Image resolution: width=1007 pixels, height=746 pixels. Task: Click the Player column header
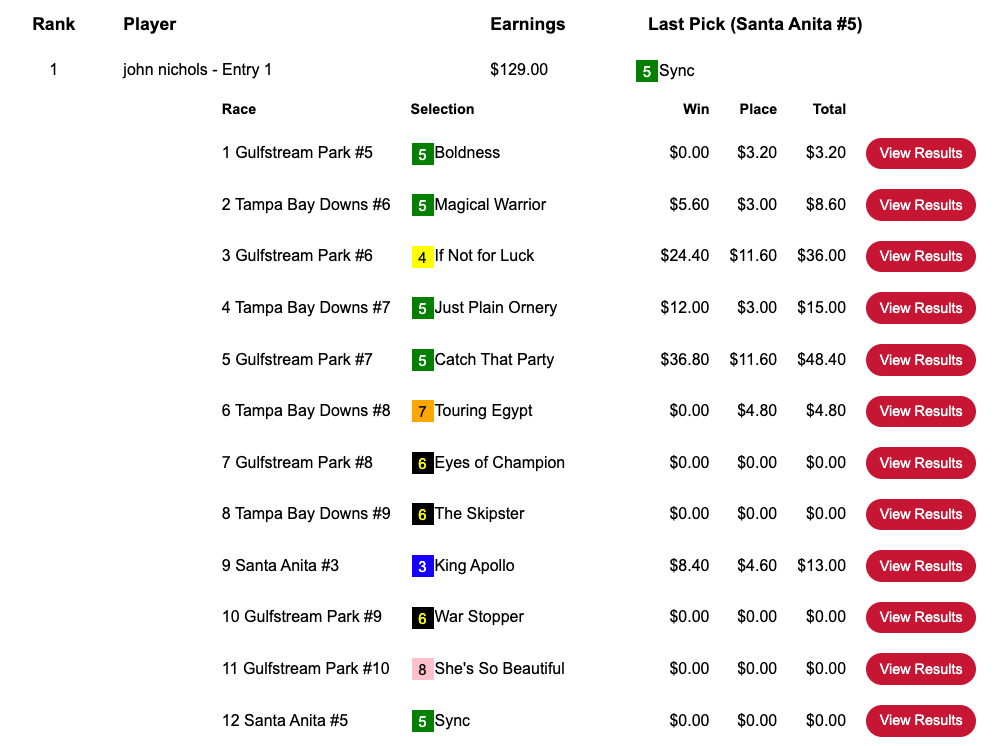click(149, 24)
